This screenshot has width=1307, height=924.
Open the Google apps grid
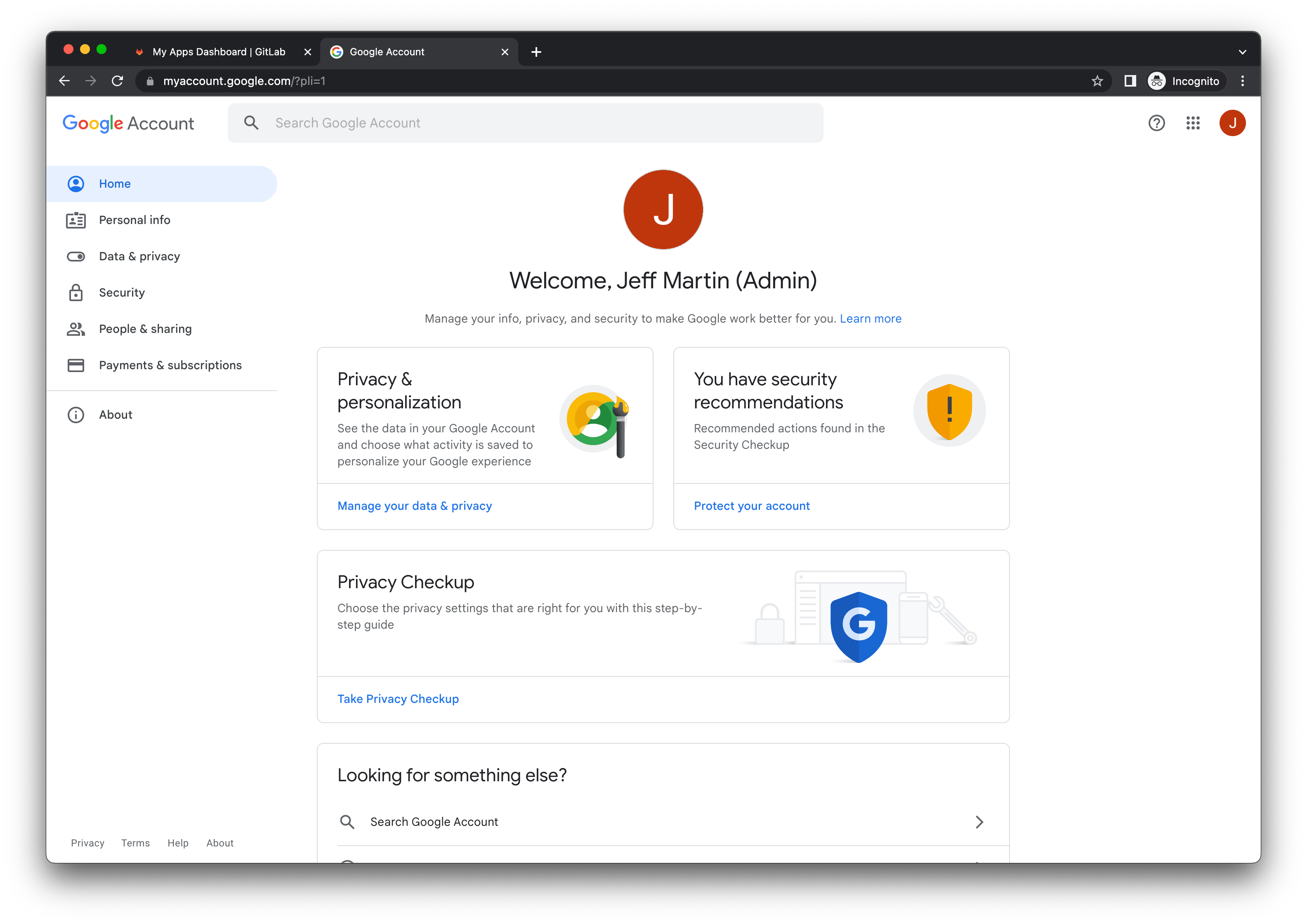point(1193,123)
